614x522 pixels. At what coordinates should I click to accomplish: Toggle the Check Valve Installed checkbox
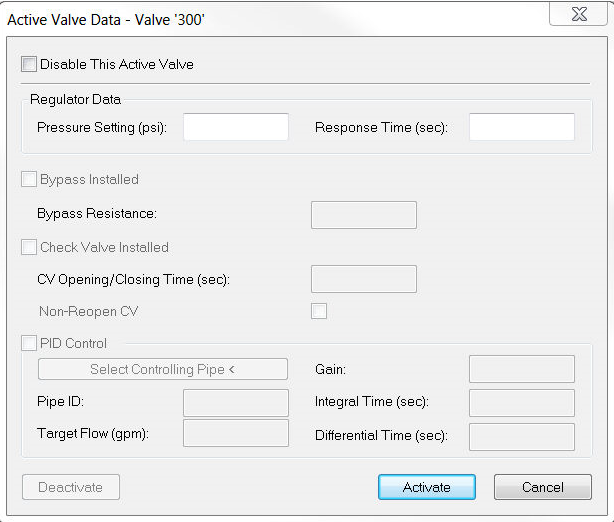29,247
